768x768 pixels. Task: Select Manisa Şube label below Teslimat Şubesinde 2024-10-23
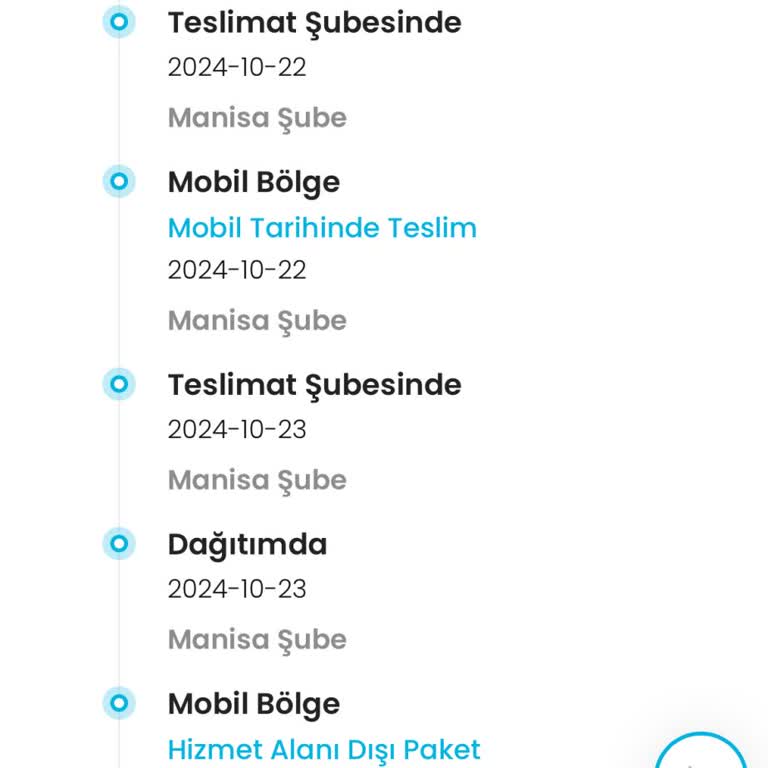(257, 480)
